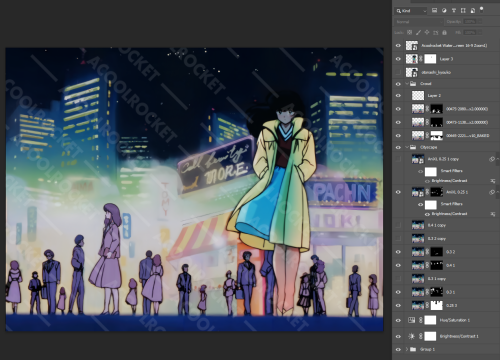Filter layers by smart objects icon
The height and width of the screenshot is (360, 500).
tap(473, 11)
